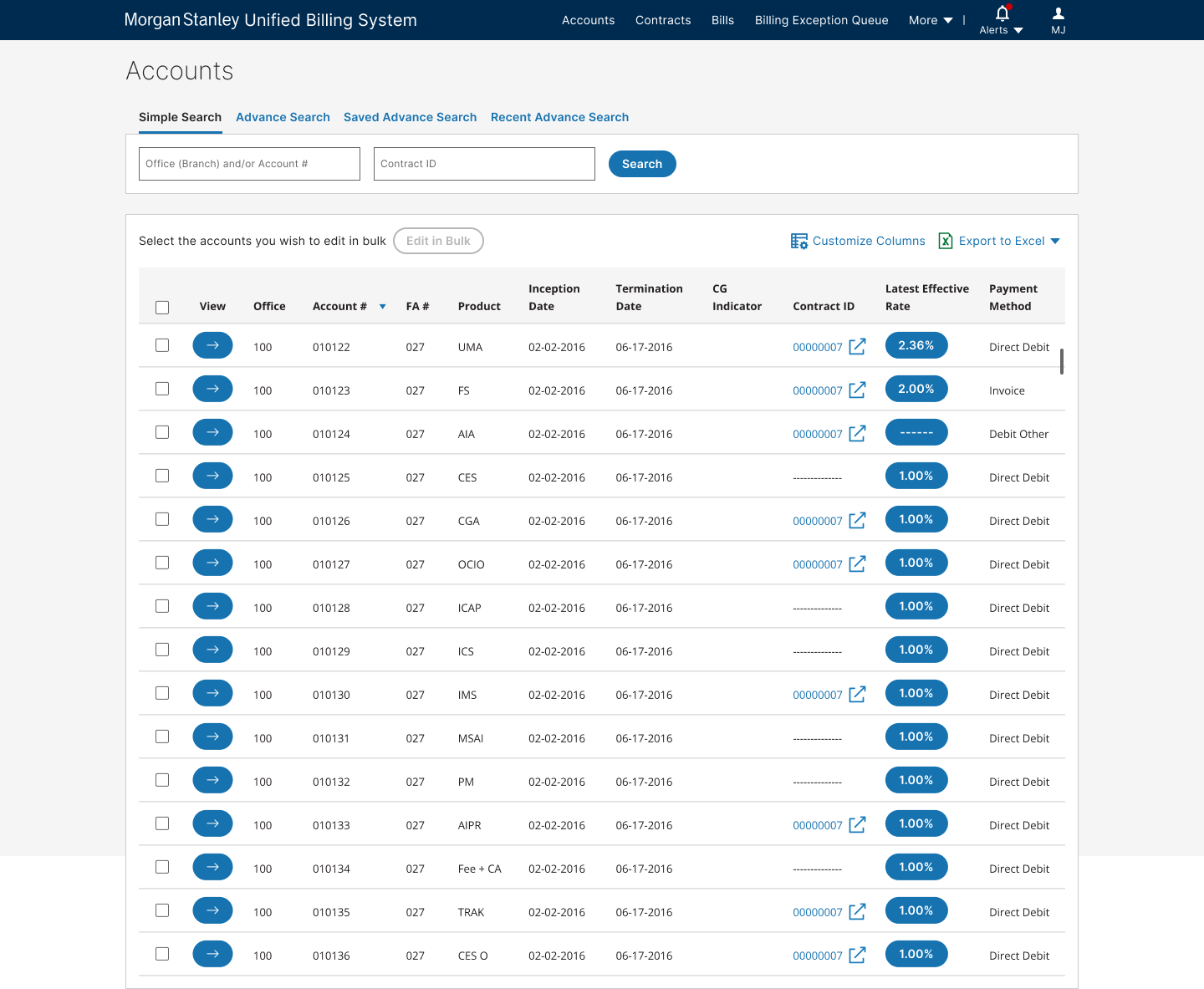Focus the Contract ID input field
Screen dimensions: 1204x989
484,164
